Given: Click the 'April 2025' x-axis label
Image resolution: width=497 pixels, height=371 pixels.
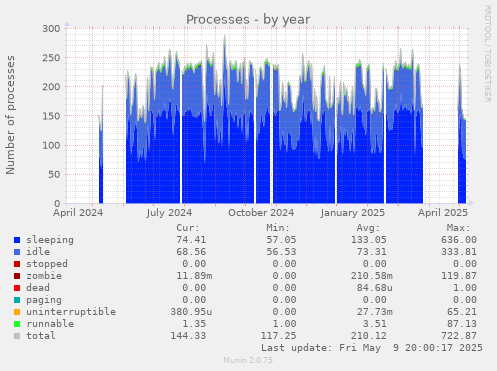Looking at the screenshot, I should (x=443, y=213).
